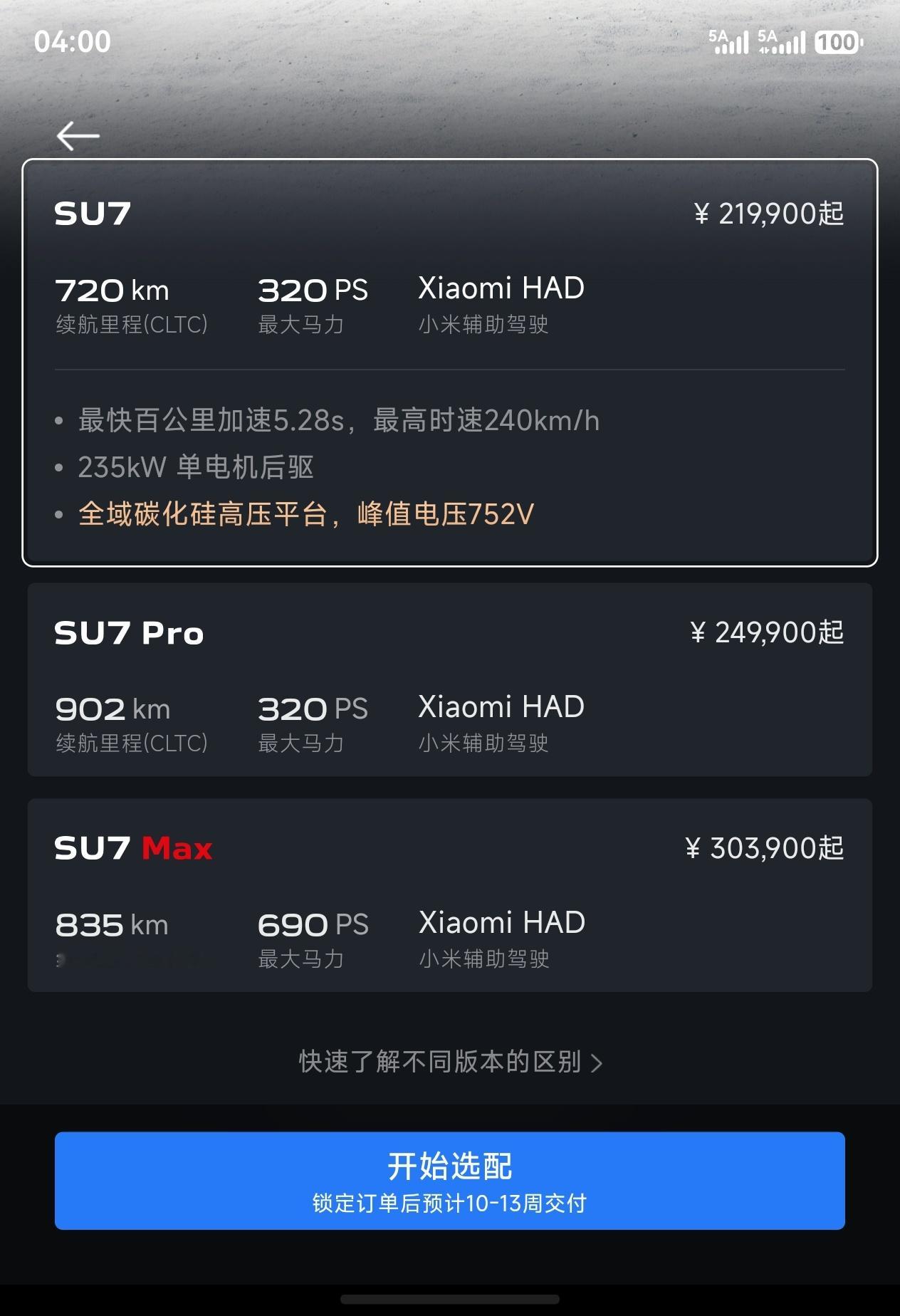Tap the 902 km range on SU7 Pro
This screenshot has width=900, height=1316.
[112, 709]
